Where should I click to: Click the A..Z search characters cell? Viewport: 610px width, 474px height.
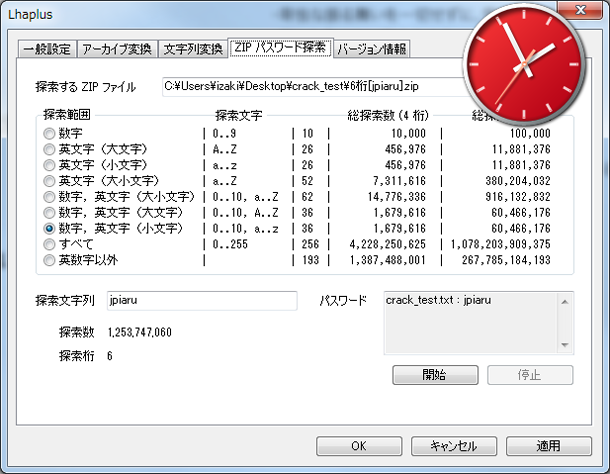[224, 149]
